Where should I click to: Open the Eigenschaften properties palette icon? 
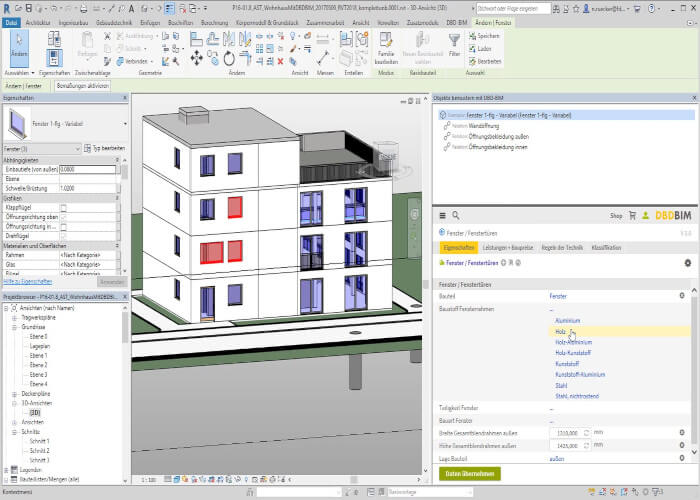[54, 58]
